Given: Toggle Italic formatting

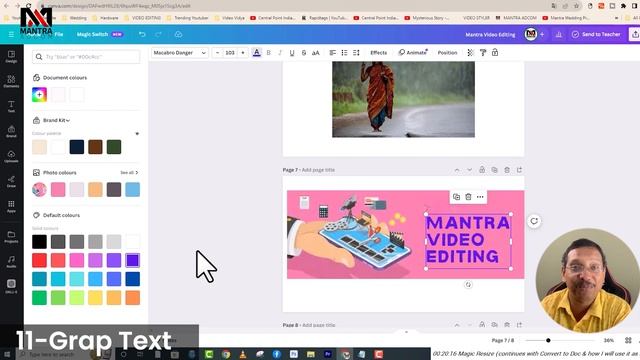Looking at the screenshot, I should 280,53.
